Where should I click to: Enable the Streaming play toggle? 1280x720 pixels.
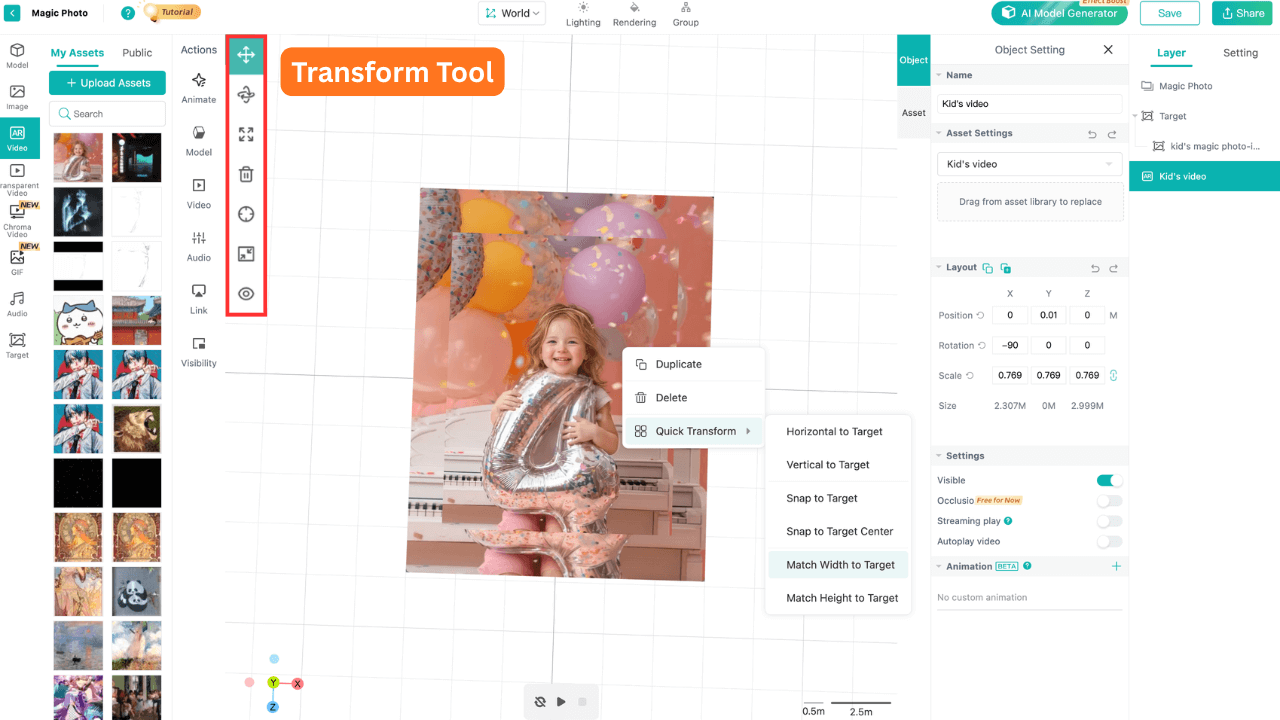pyautogui.click(x=1108, y=521)
